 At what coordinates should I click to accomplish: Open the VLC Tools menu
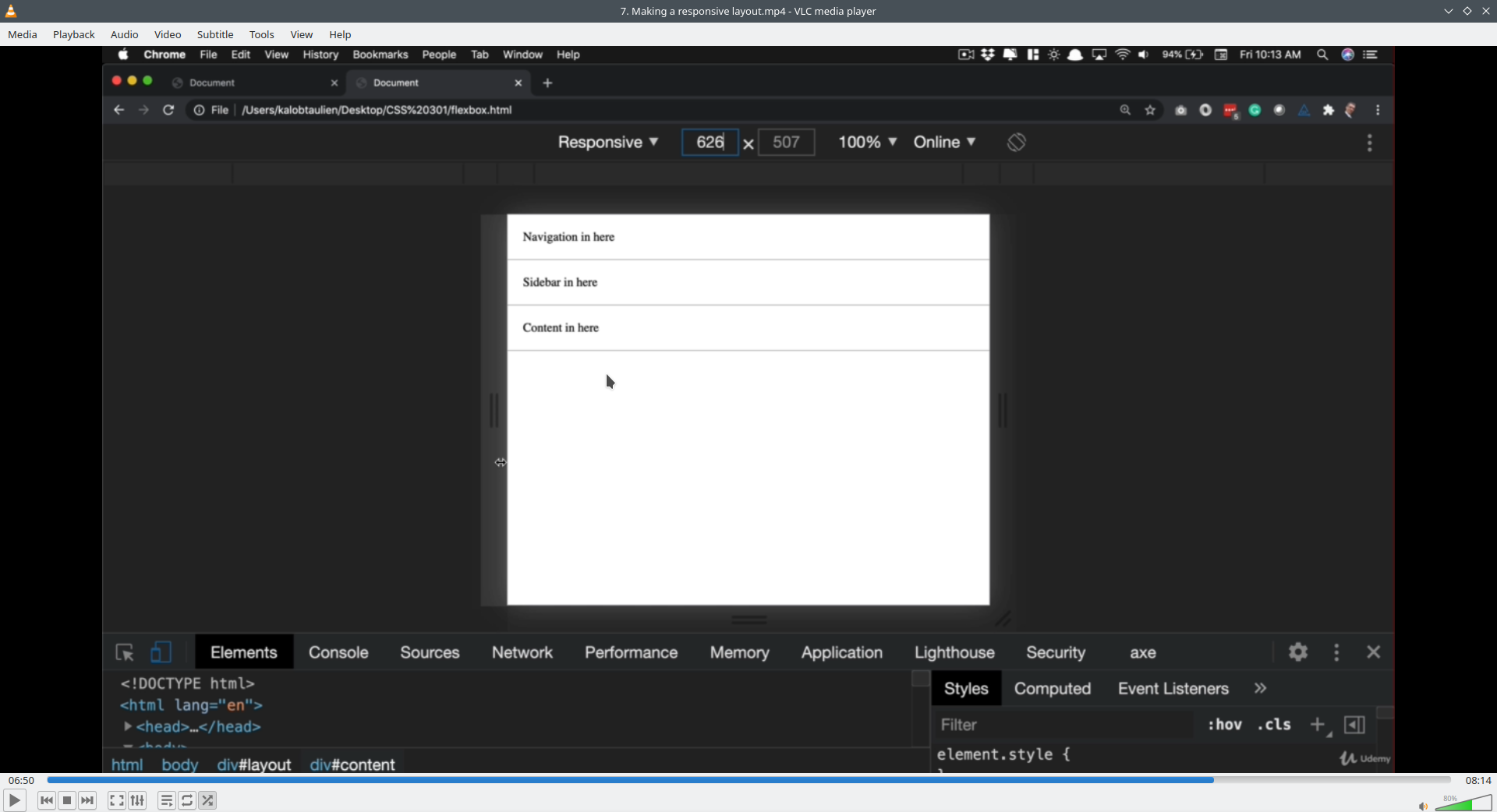pos(262,34)
